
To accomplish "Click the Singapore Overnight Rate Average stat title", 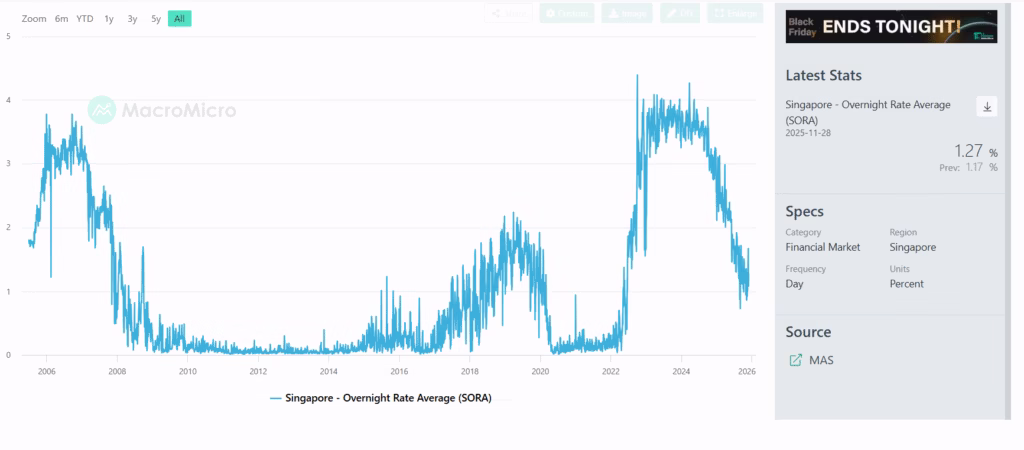I will [x=867, y=111].
